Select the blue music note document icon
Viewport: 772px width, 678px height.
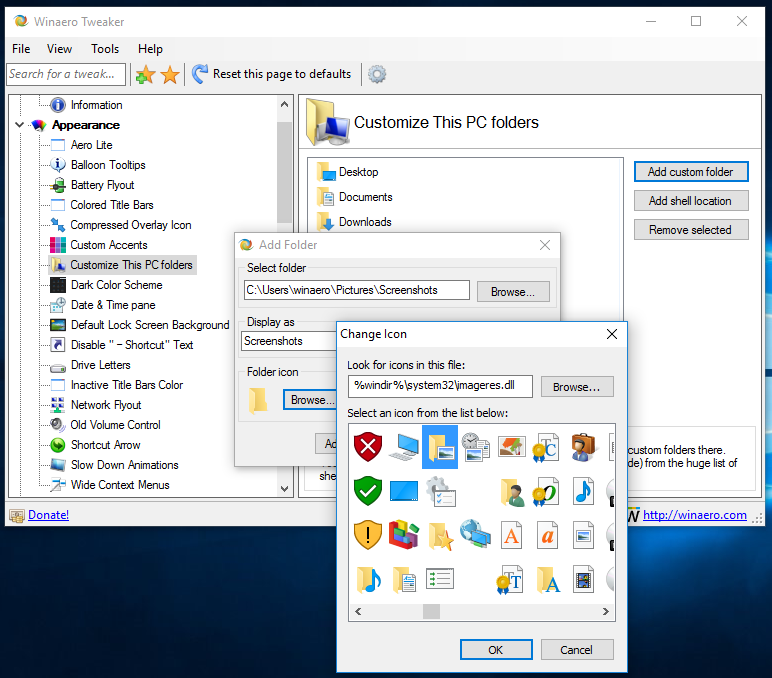[583, 491]
